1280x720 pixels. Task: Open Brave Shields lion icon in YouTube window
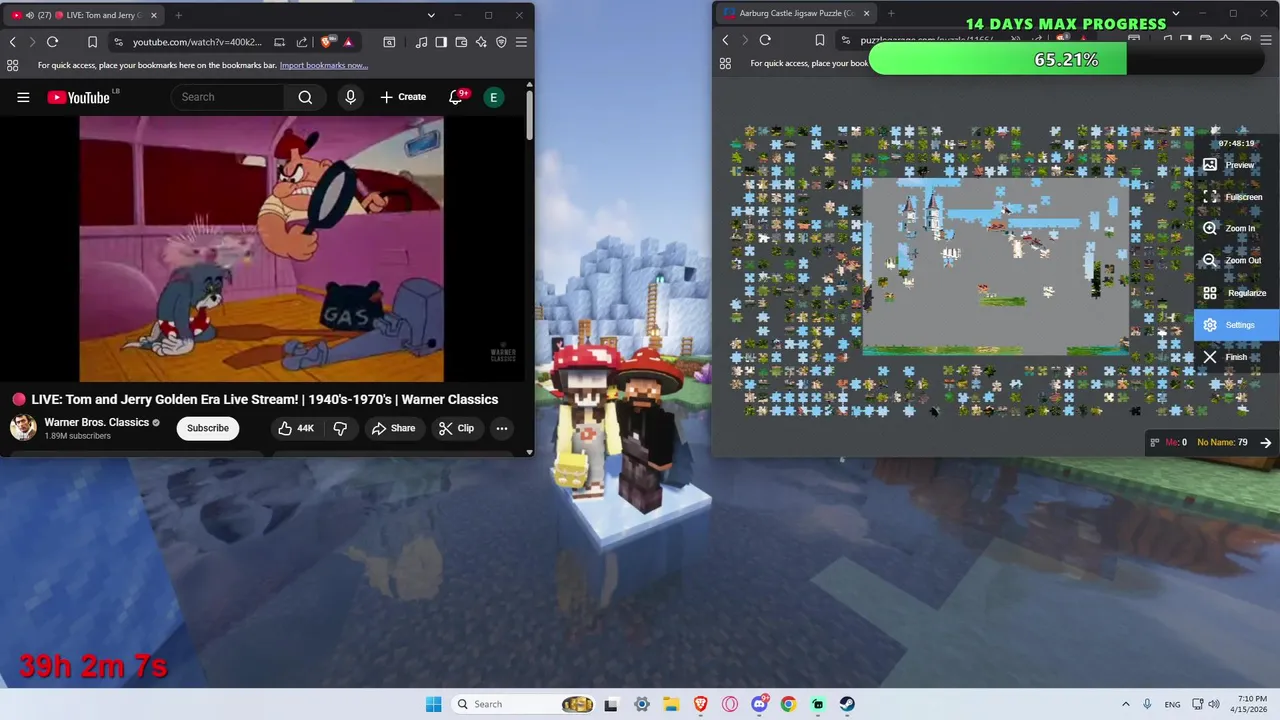tap(327, 42)
